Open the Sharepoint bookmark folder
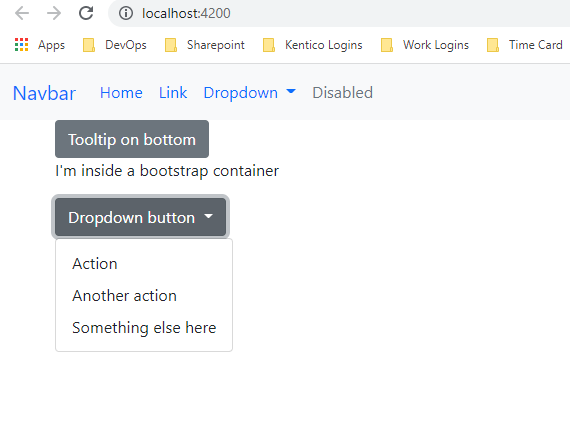This screenshot has height=442, width=570. point(204,45)
